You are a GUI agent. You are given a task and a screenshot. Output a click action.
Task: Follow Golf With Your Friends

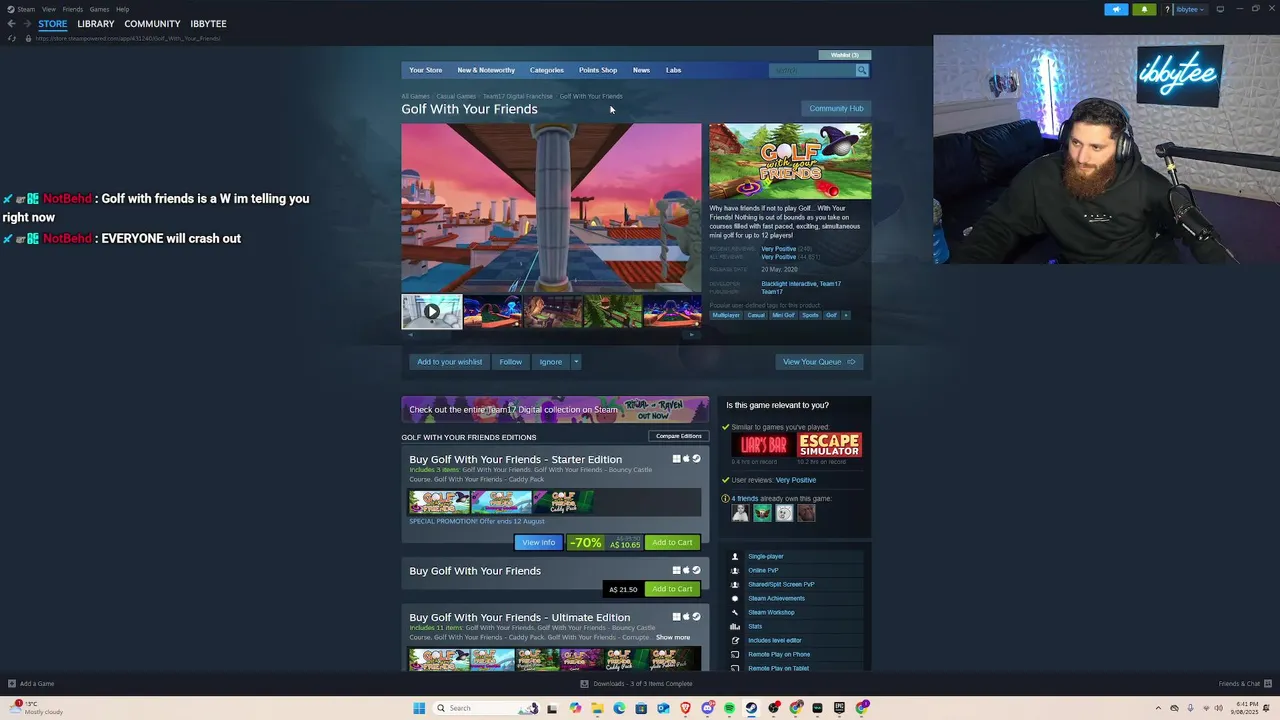coord(510,362)
